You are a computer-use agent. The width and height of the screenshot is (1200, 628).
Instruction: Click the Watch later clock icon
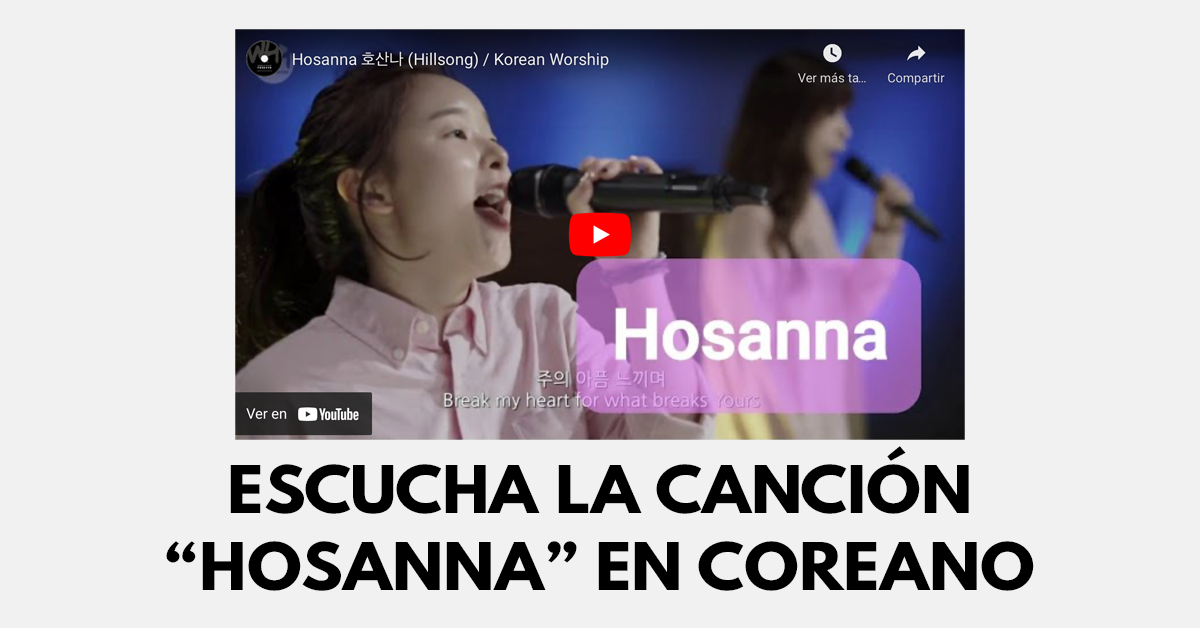[832, 53]
